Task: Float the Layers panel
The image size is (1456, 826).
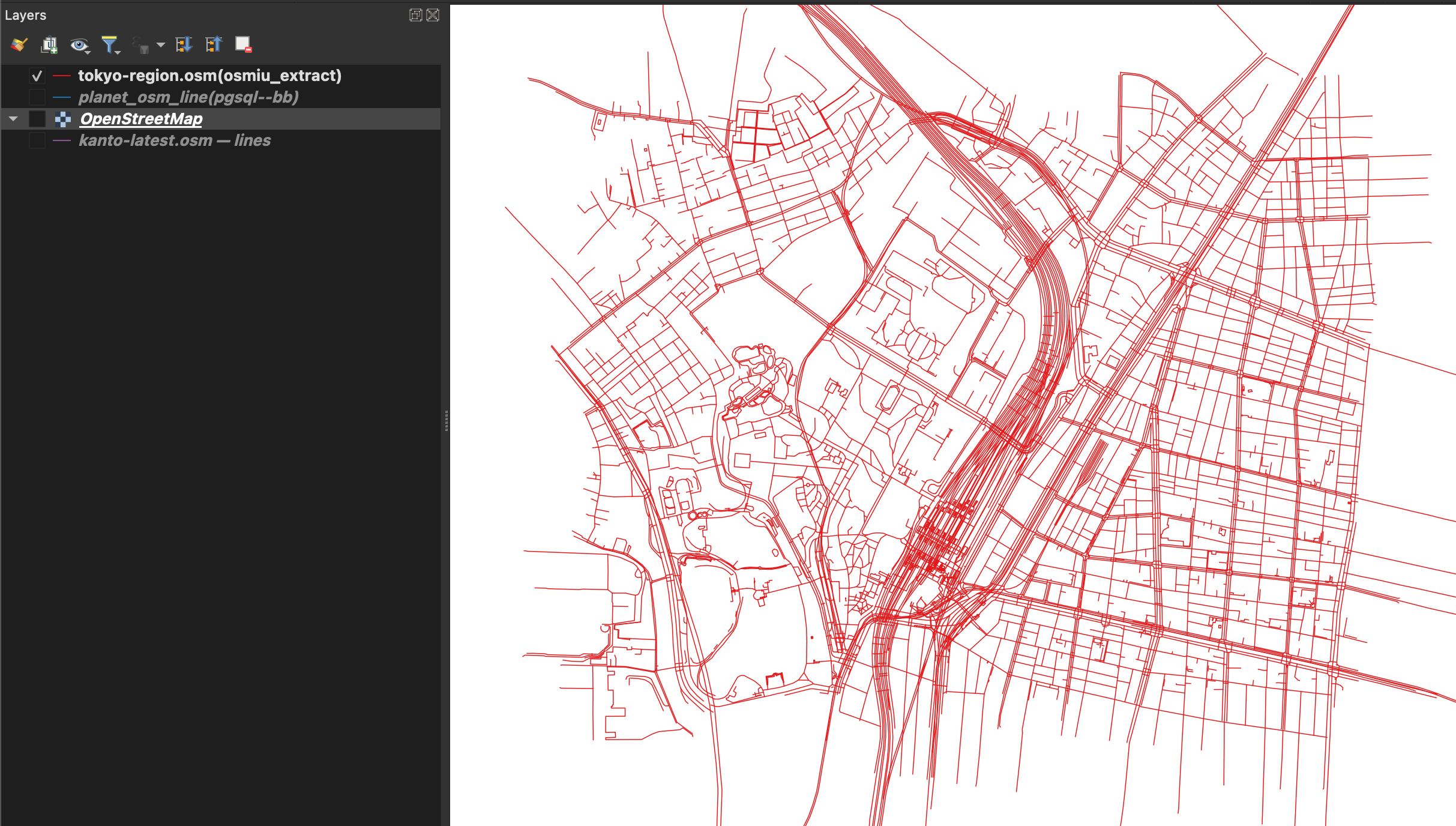Action: pos(415,15)
